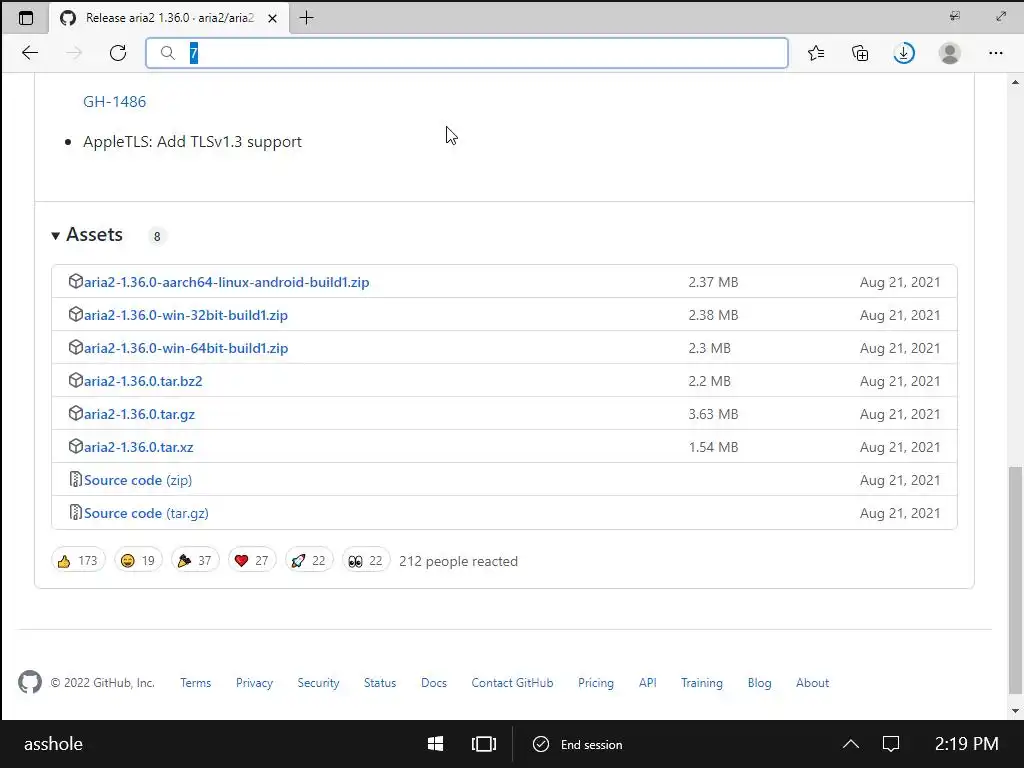Click the 2.37 MB size of android zip
Viewport: 1024px width, 768px height.
click(713, 282)
